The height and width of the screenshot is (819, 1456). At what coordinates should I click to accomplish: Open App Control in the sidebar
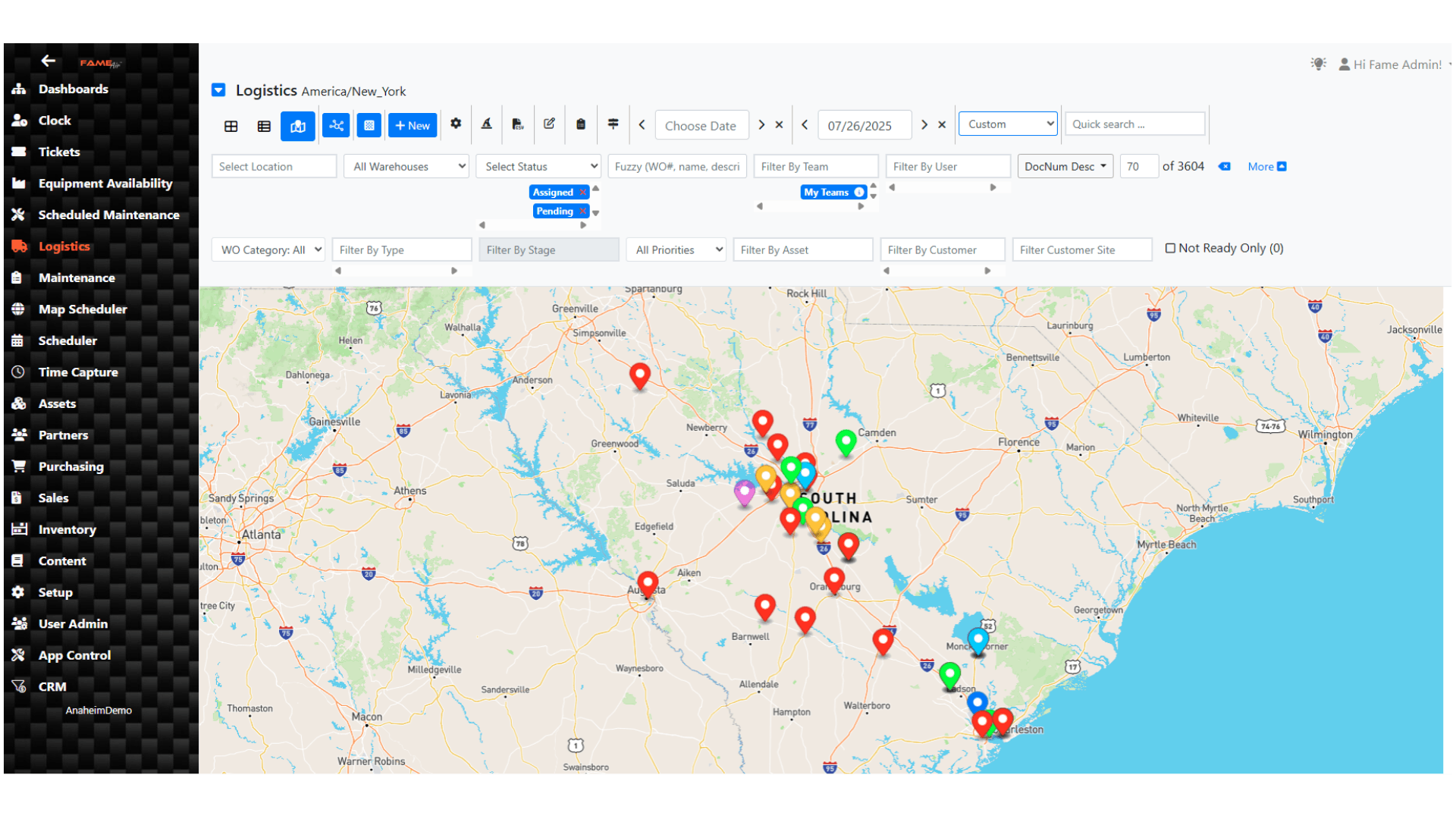click(x=74, y=655)
